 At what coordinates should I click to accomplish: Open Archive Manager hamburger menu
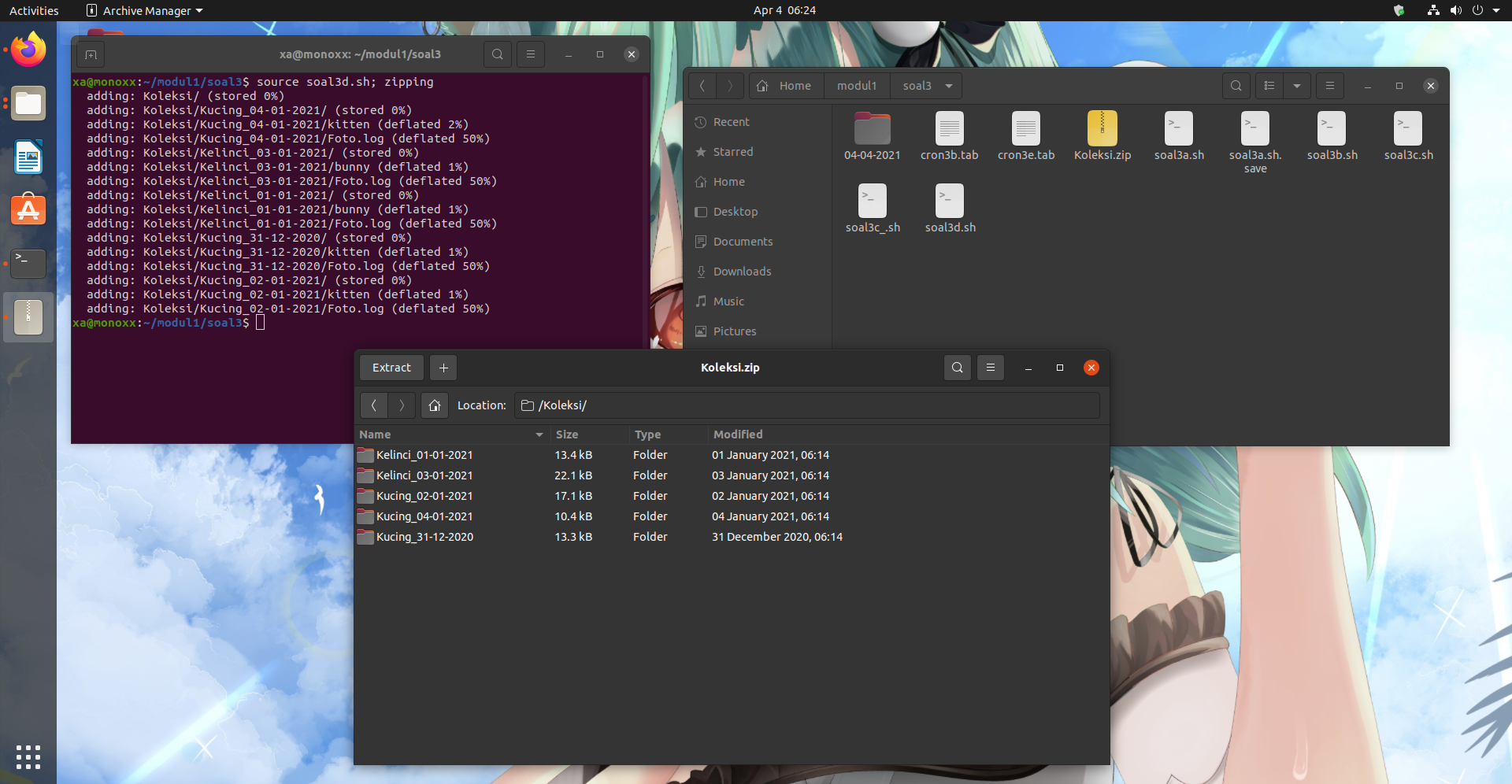[x=991, y=368]
